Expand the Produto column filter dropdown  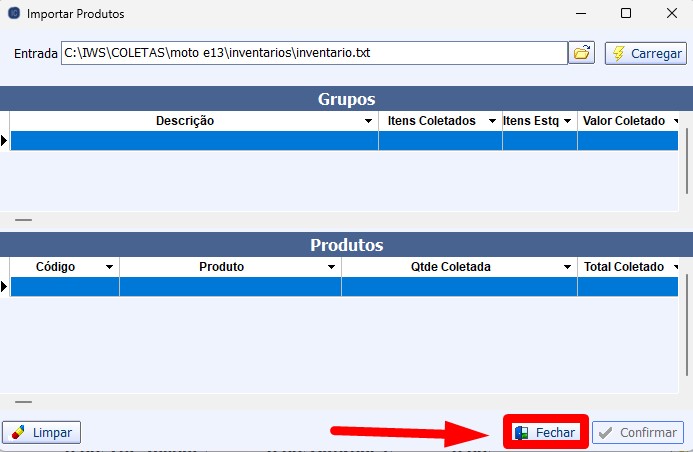(331, 268)
